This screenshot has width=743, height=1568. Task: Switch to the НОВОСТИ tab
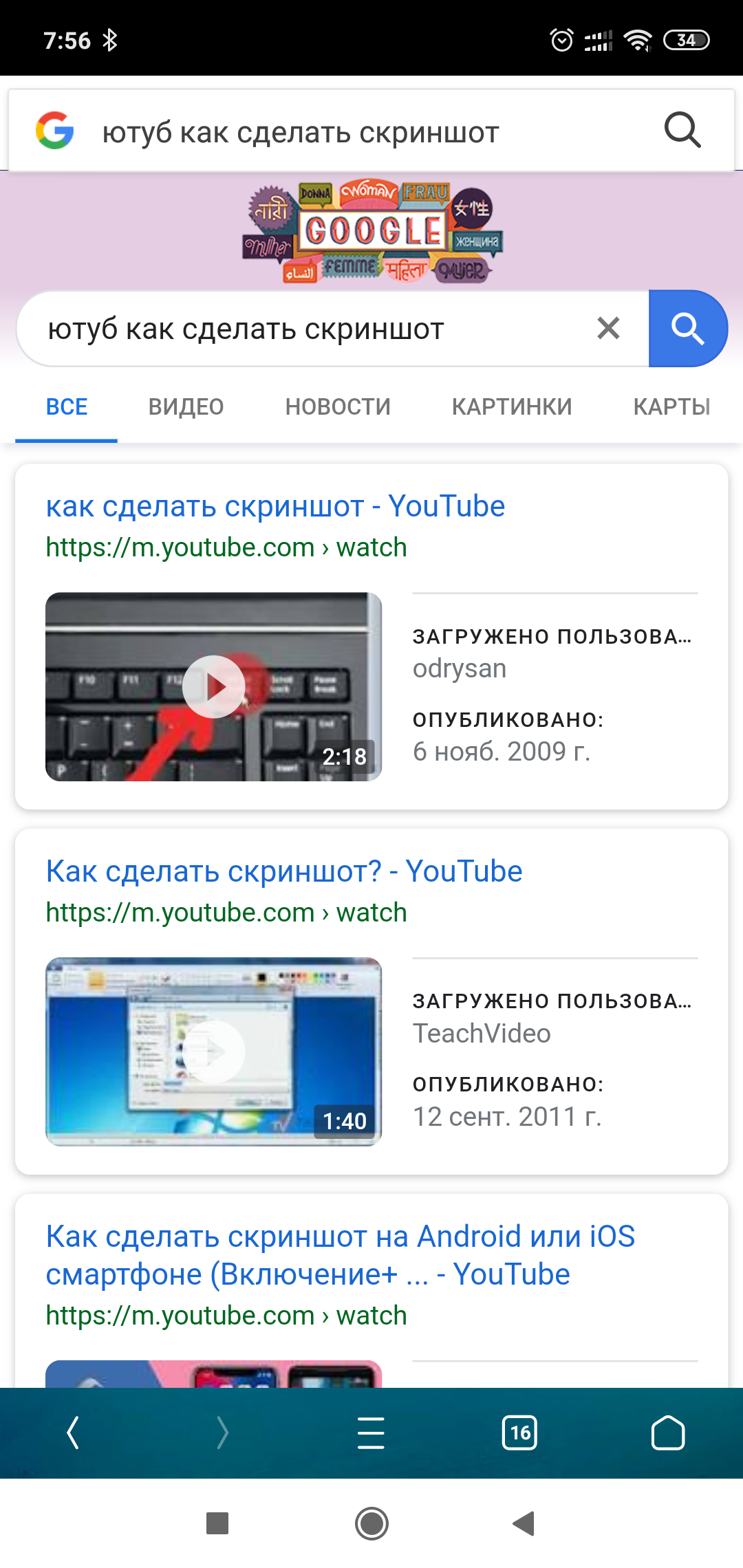(x=338, y=406)
